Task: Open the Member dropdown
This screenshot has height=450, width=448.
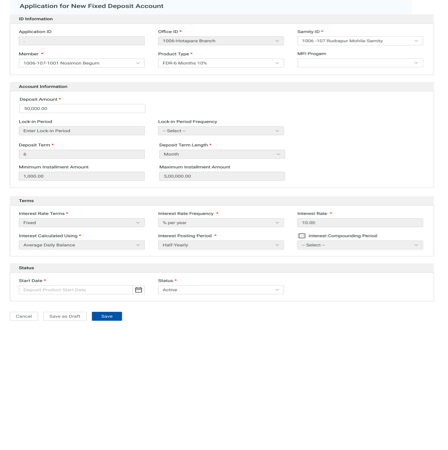Action: click(82, 63)
